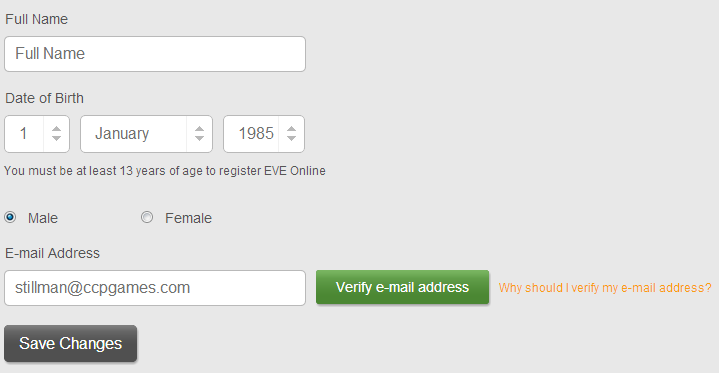Screen dimensions: 719x373
Task: Click the Female option label text
Action: click(x=188, y=218)
